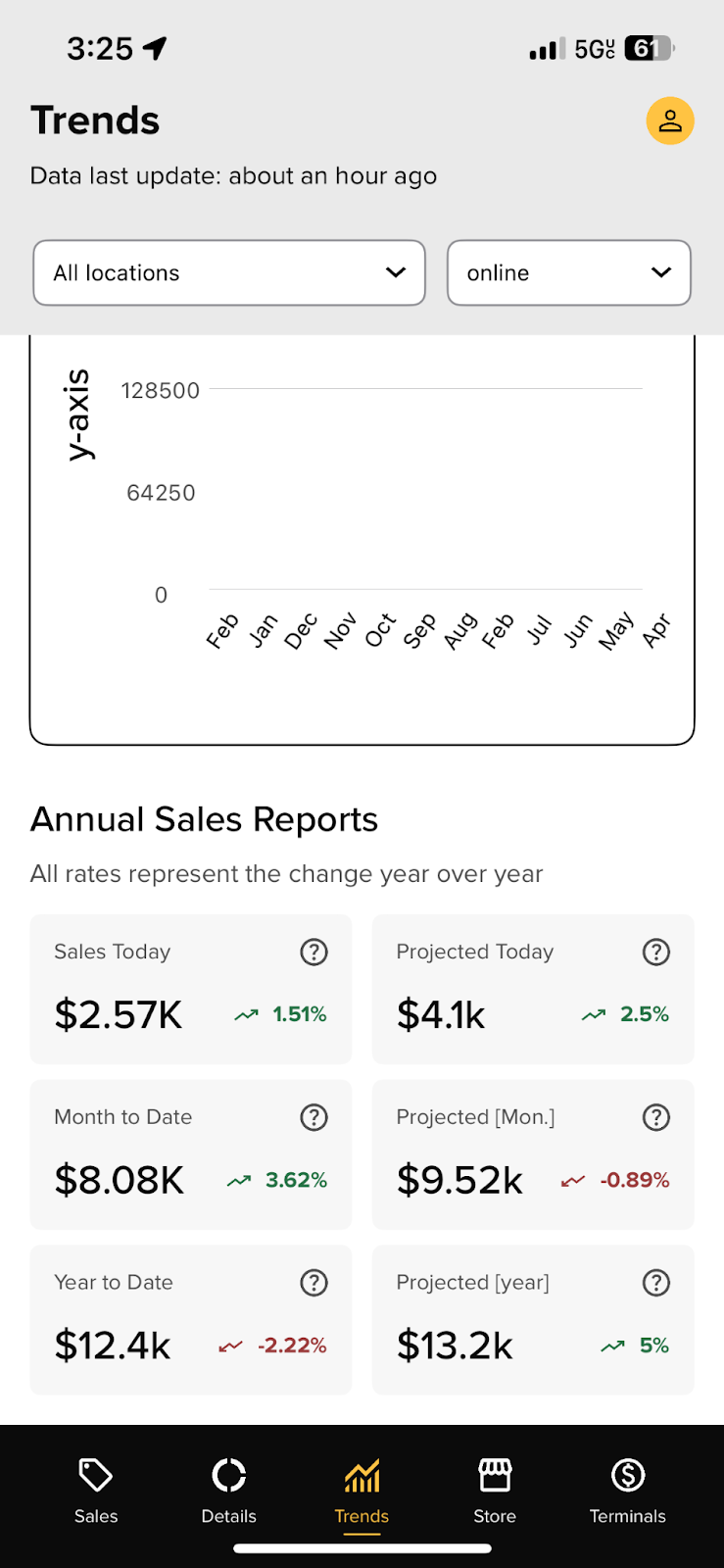This screenshot has height=1568, width=724.
Task: Switch to the Store tab
Action: pos(495,1490)
